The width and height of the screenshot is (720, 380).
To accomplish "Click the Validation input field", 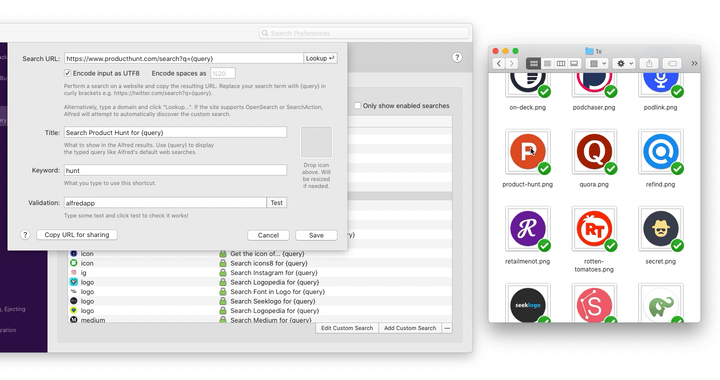I will coord(165,202).
